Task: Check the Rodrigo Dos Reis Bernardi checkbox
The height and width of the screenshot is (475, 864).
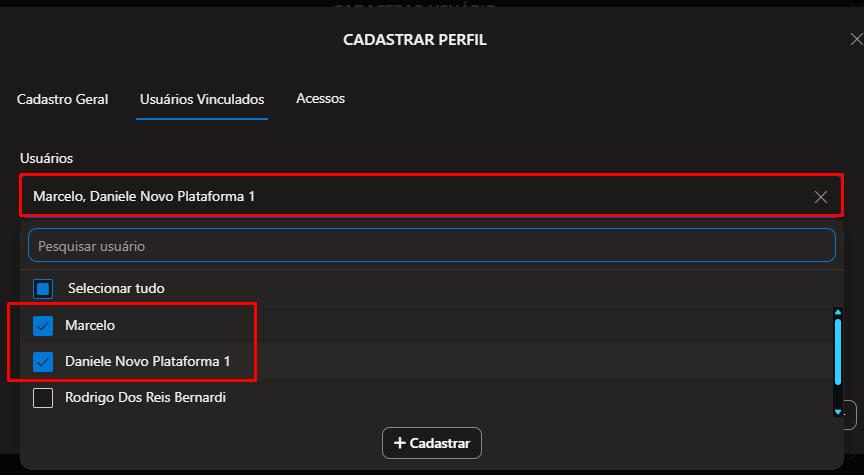Action: click(43, 398)
